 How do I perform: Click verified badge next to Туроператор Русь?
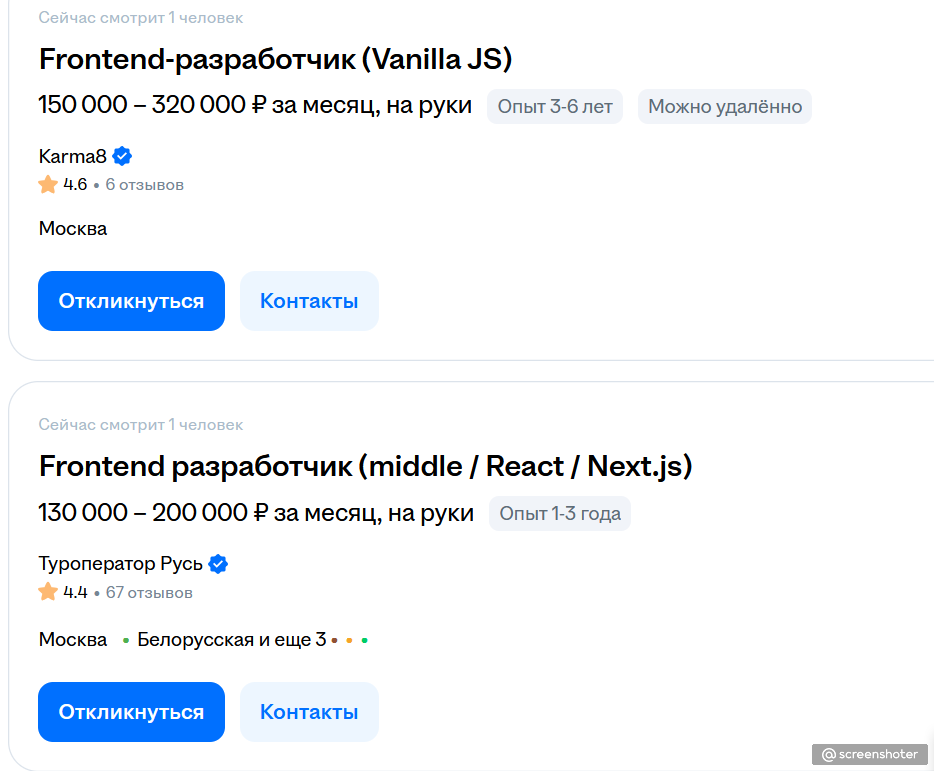point(218,564)
